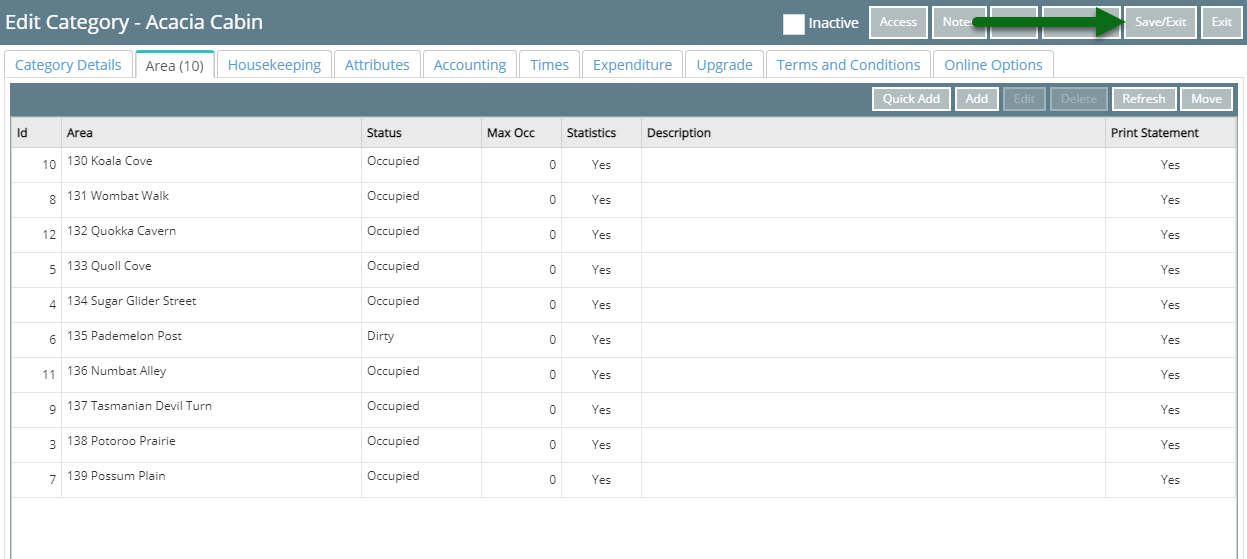Screen dimensions: 1247x559
Task: Click the Description column header
Action: [873, 133]
